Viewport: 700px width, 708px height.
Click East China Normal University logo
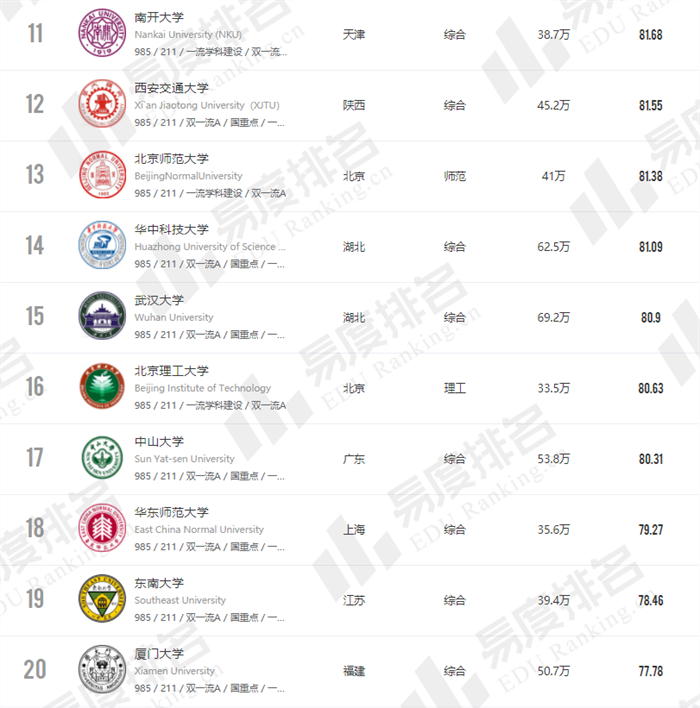(102, 529)
